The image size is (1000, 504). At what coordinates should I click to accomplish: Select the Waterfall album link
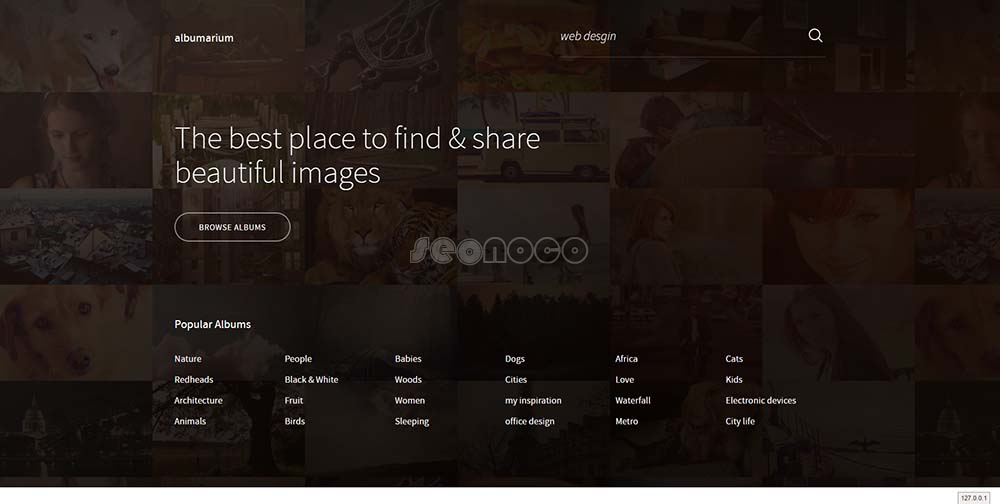click(x=633, y=401)
